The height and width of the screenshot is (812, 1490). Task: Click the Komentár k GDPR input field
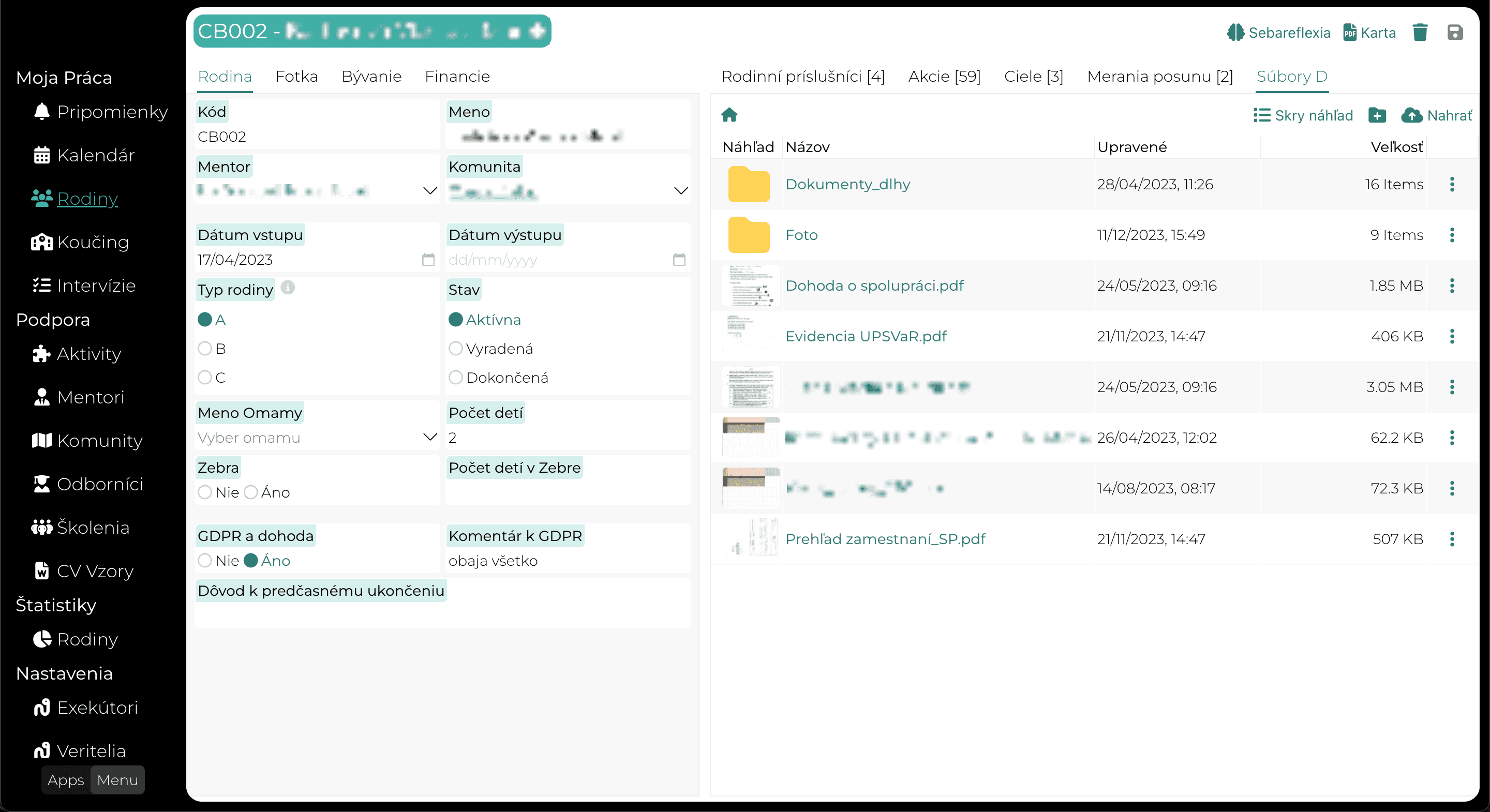coord(568,561)
